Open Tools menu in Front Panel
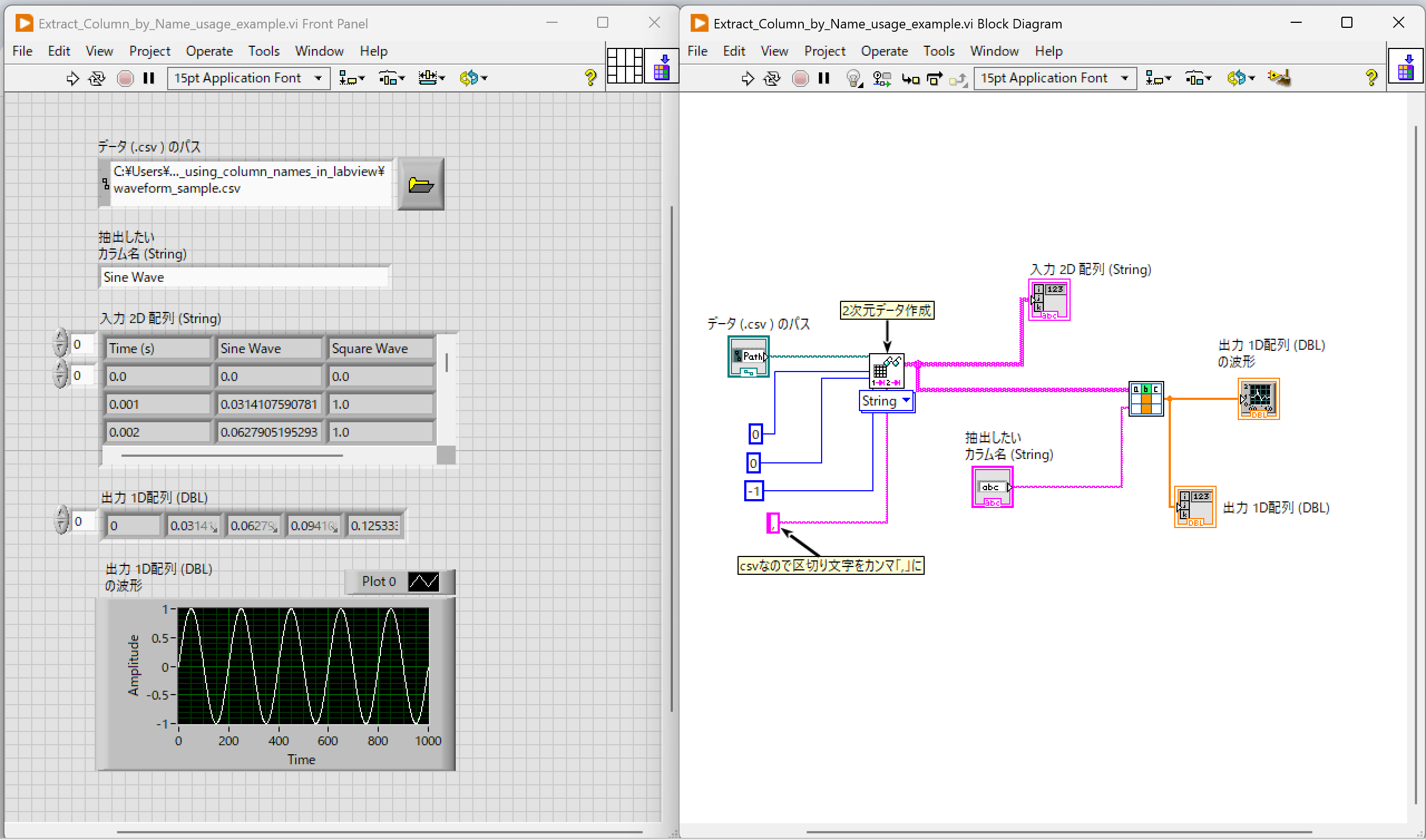 [263, 51]
